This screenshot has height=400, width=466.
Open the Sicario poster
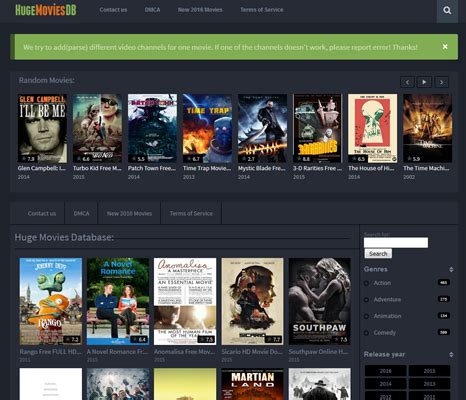(x=253, y=301)
